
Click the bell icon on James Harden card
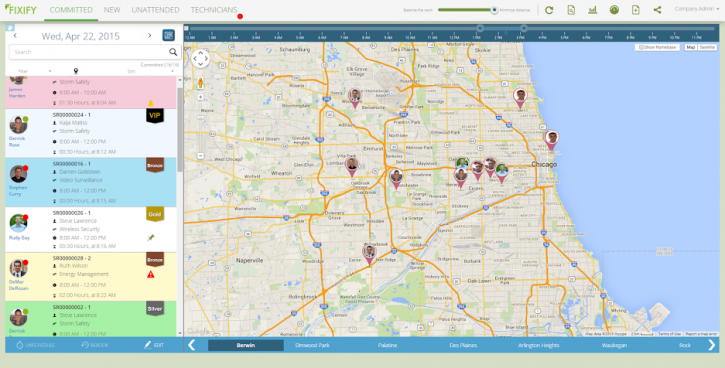(150, 103)
